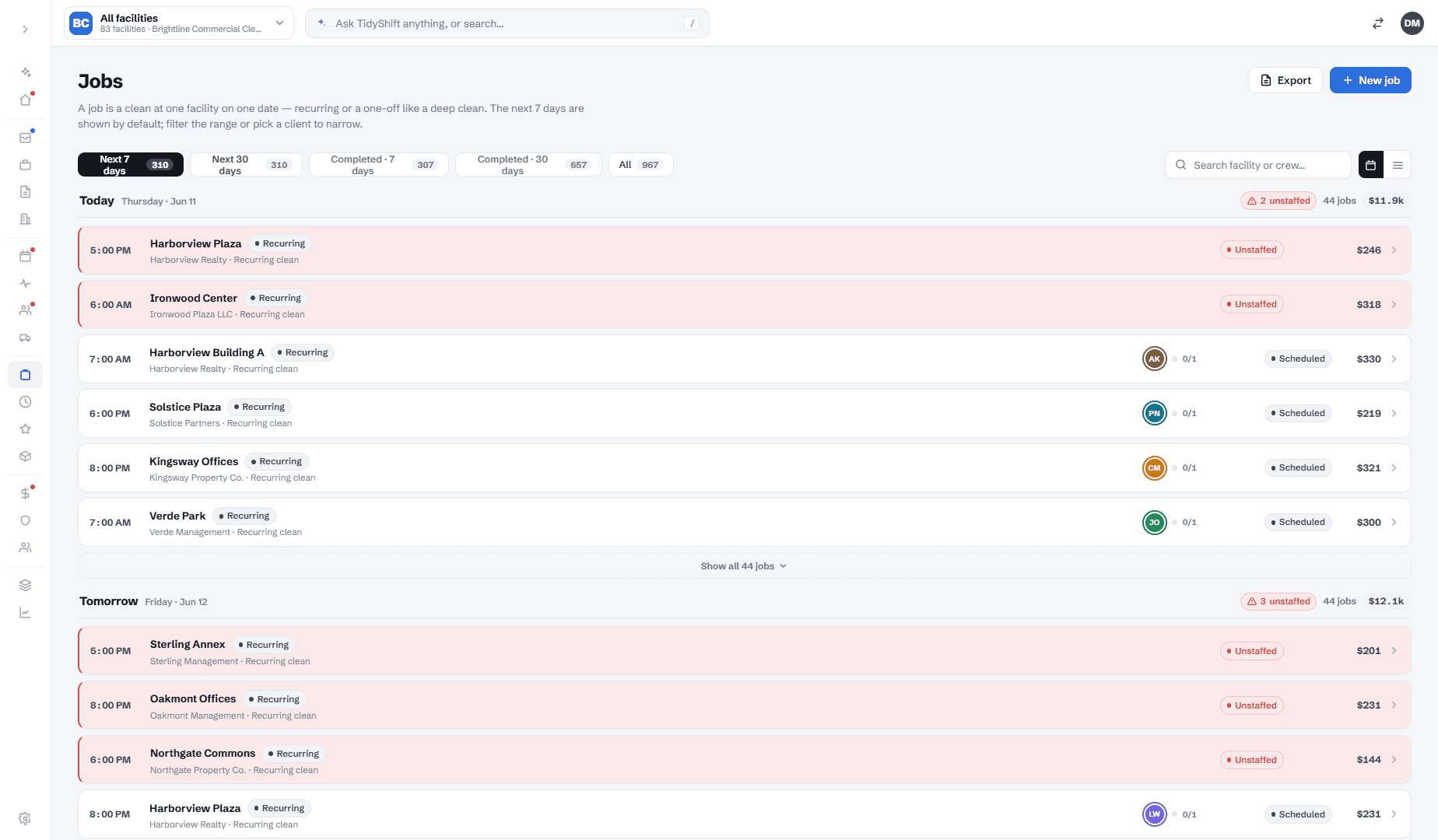Switch to calendar grouped view
Screen dimensions: 1438x840
1371,165
